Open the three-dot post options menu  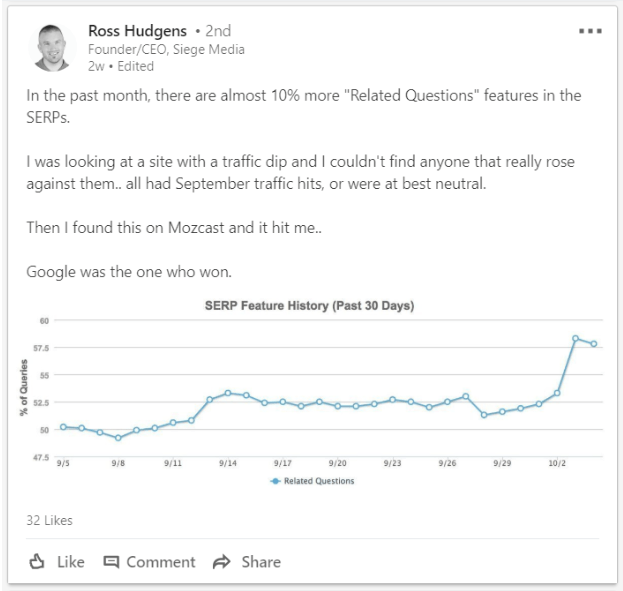590,32
